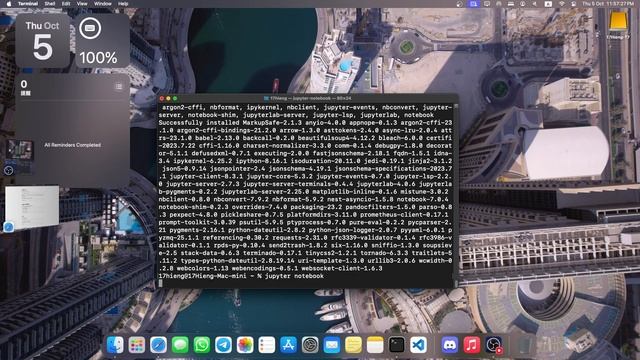Open OBS Studio from the Dock
Screen dimensions: 640x360
[493, 345]
